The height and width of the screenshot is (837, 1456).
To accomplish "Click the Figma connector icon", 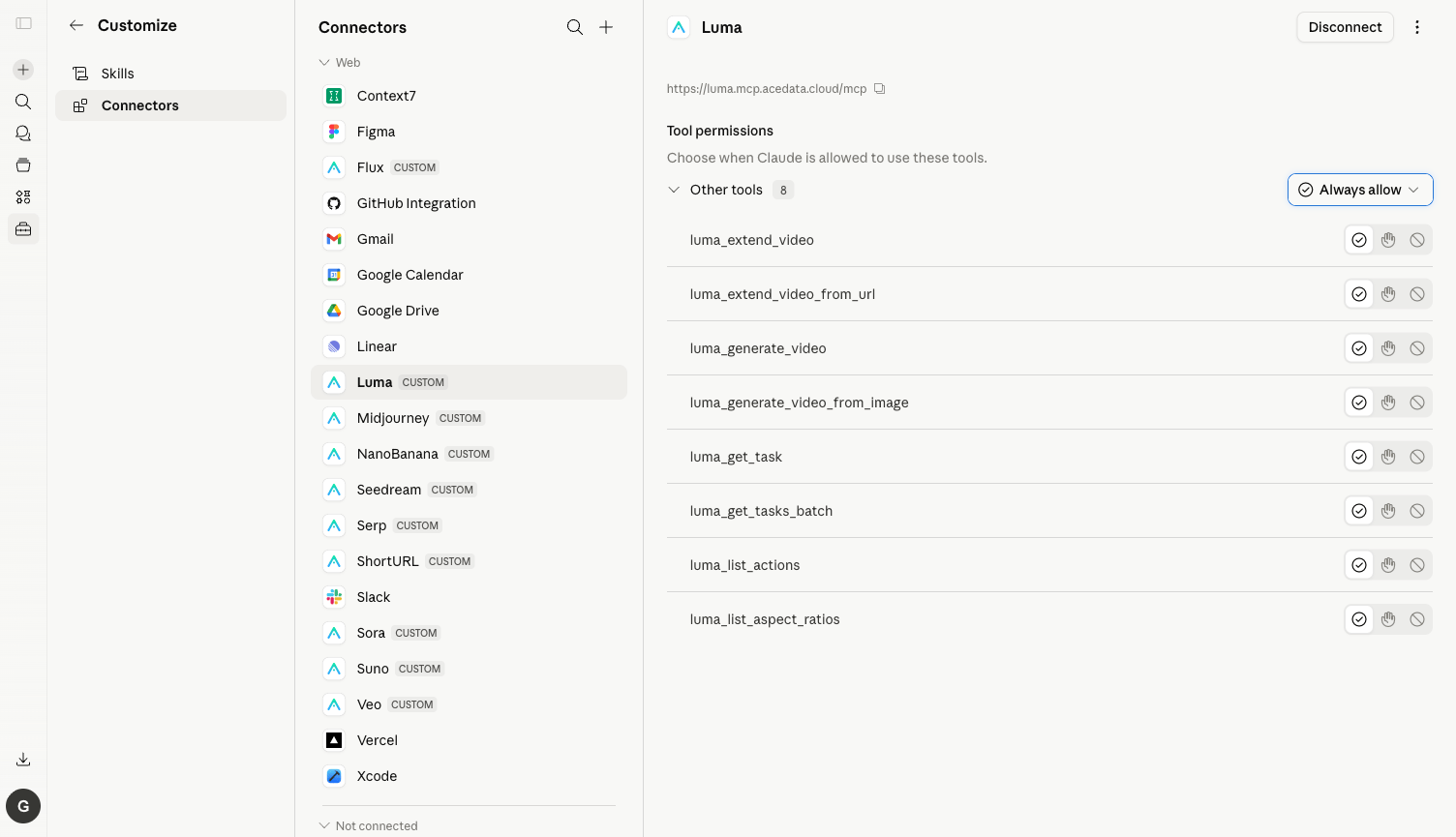I will [x=334, y=132].
